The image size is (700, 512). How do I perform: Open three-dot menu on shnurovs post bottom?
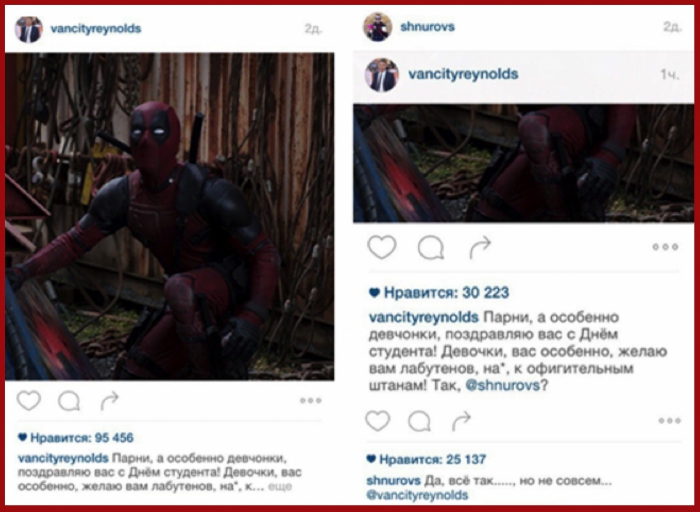[x=670, y=420]
